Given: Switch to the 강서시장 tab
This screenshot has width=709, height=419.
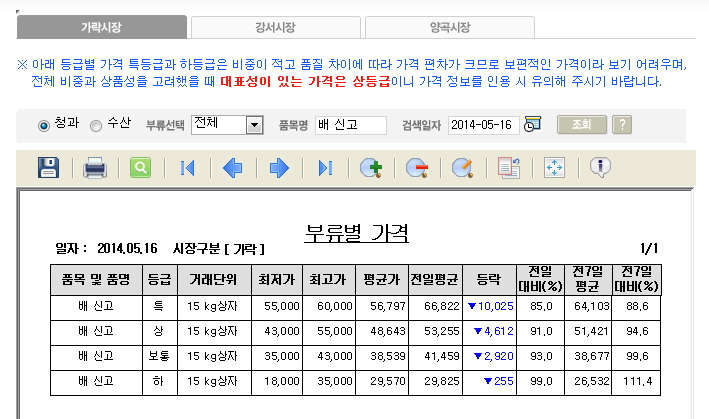Looking at the screenshot, I should (275, 27).
